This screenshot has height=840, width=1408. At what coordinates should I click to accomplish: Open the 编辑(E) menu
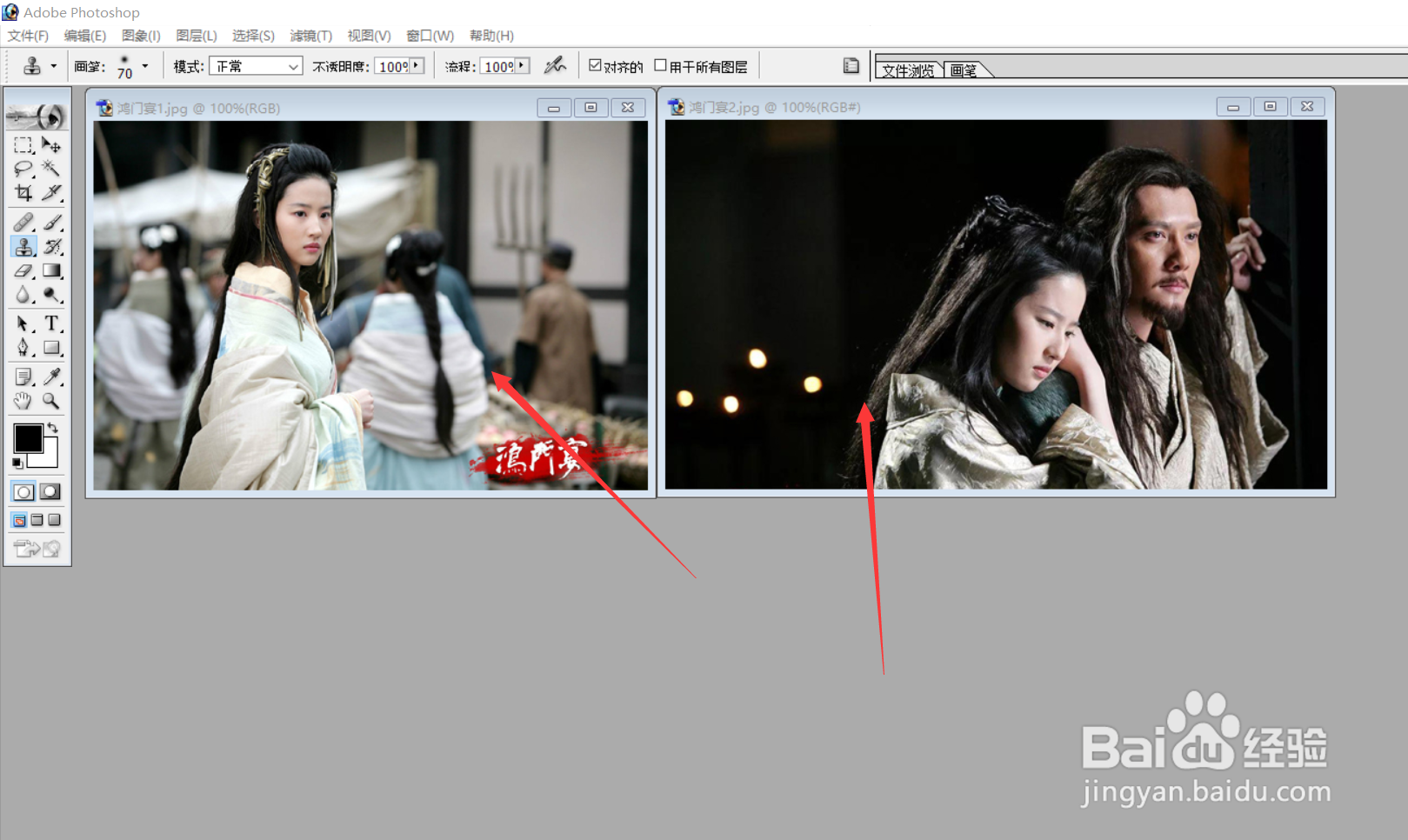[85, 36]
